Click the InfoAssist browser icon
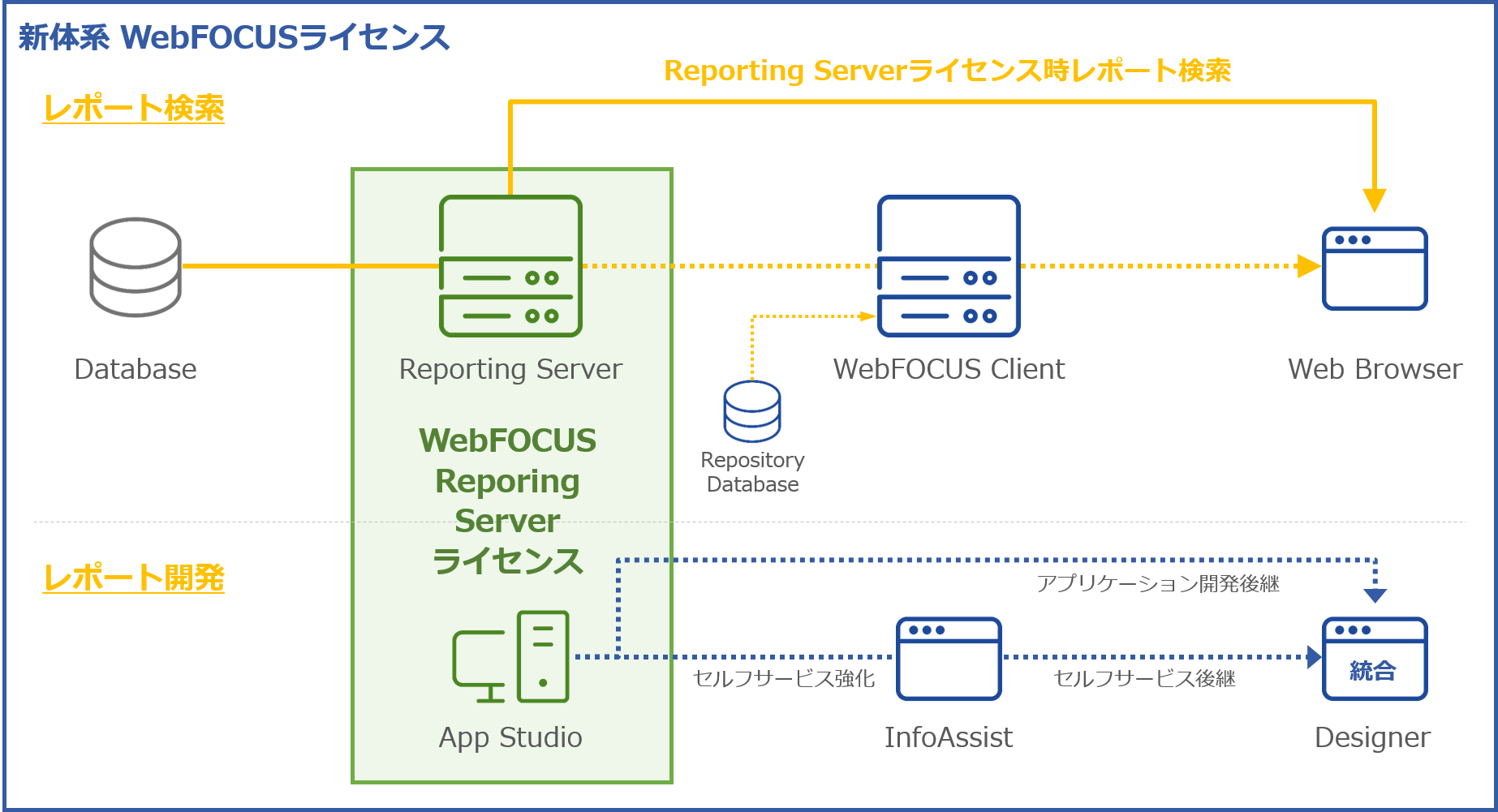1498x812 pixels. point(948,659)
